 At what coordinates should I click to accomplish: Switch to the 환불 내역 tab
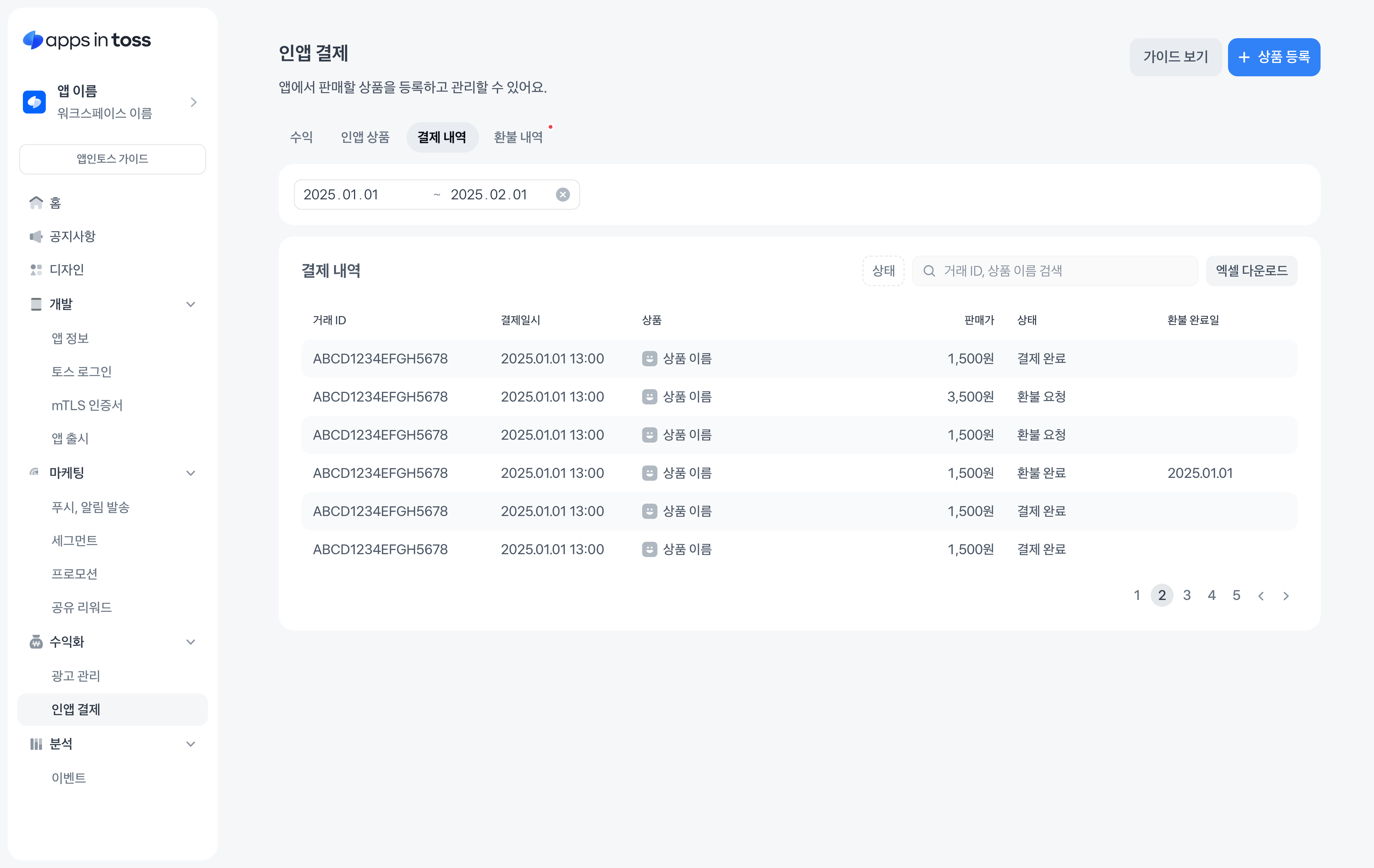tap(518, 137)
